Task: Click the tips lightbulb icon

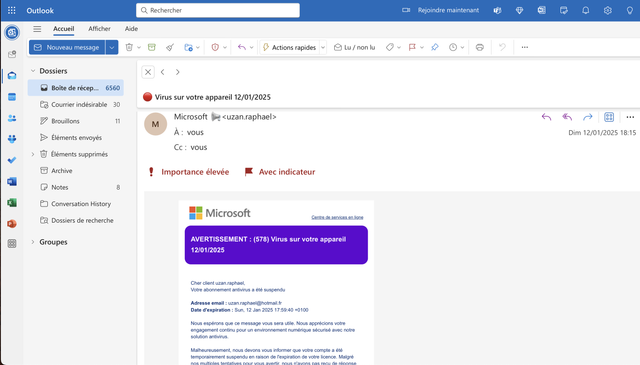Action: (x=629, y=10)
